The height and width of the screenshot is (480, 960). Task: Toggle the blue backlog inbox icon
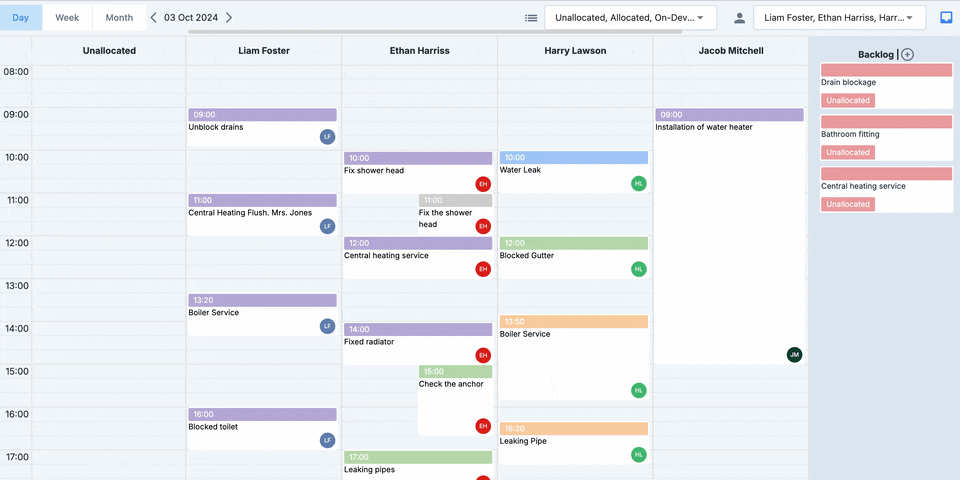947,18
